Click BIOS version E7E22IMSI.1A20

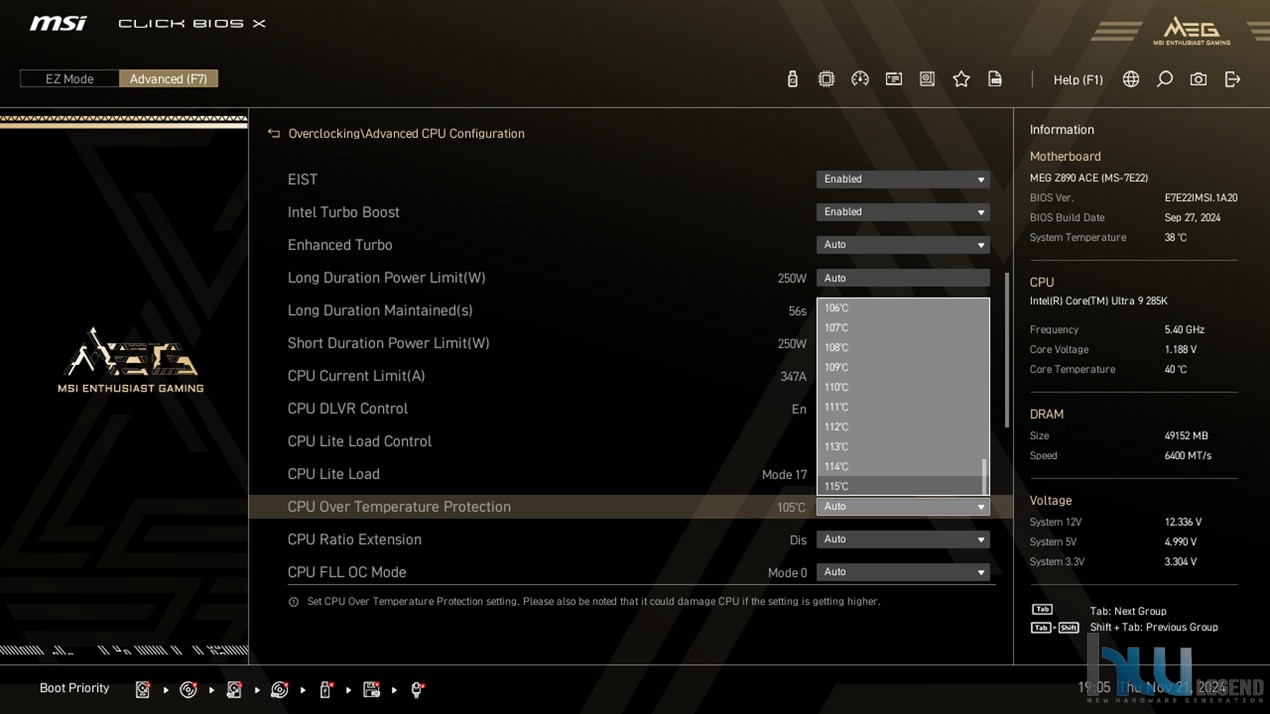(x=1201, y=198)
